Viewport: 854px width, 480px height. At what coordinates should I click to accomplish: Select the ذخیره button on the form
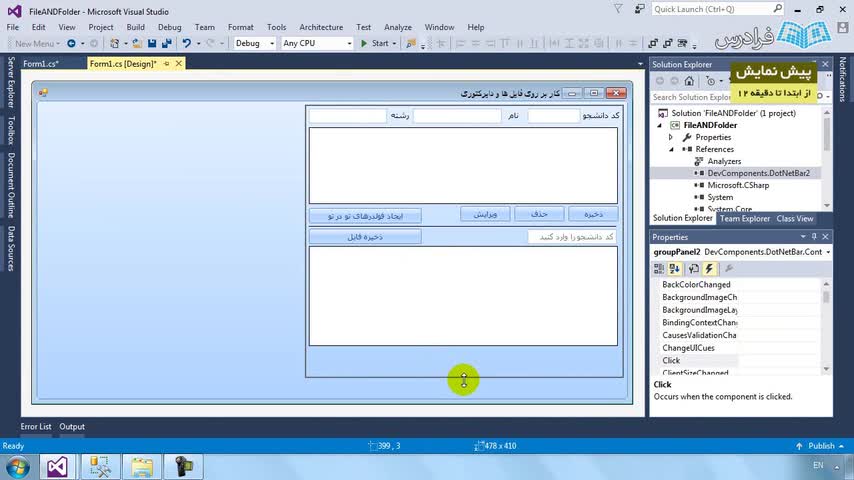click(593, 214)
